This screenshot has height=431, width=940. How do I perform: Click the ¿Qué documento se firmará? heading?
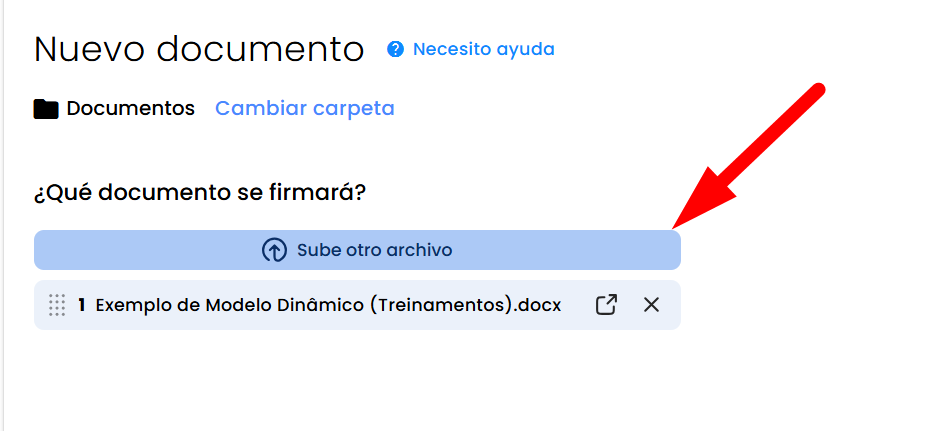(200, 193)
